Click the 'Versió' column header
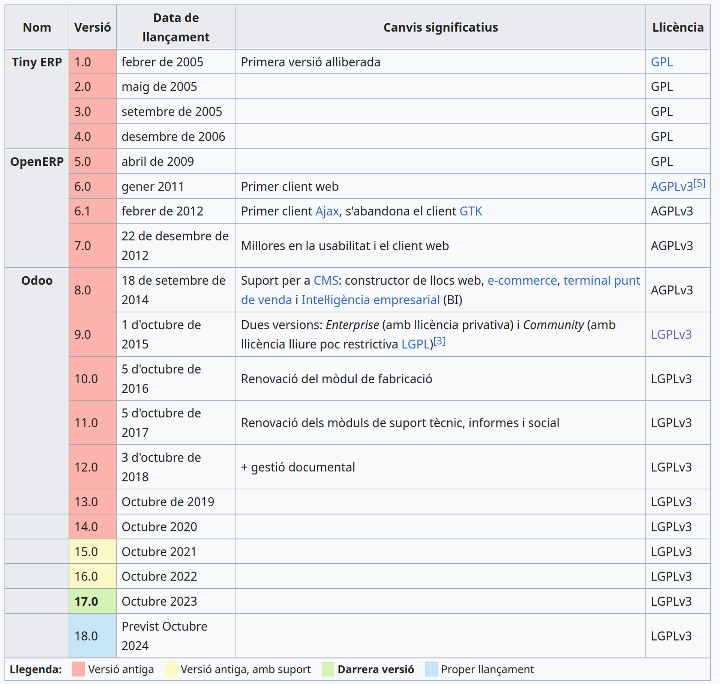 point(93,28)
